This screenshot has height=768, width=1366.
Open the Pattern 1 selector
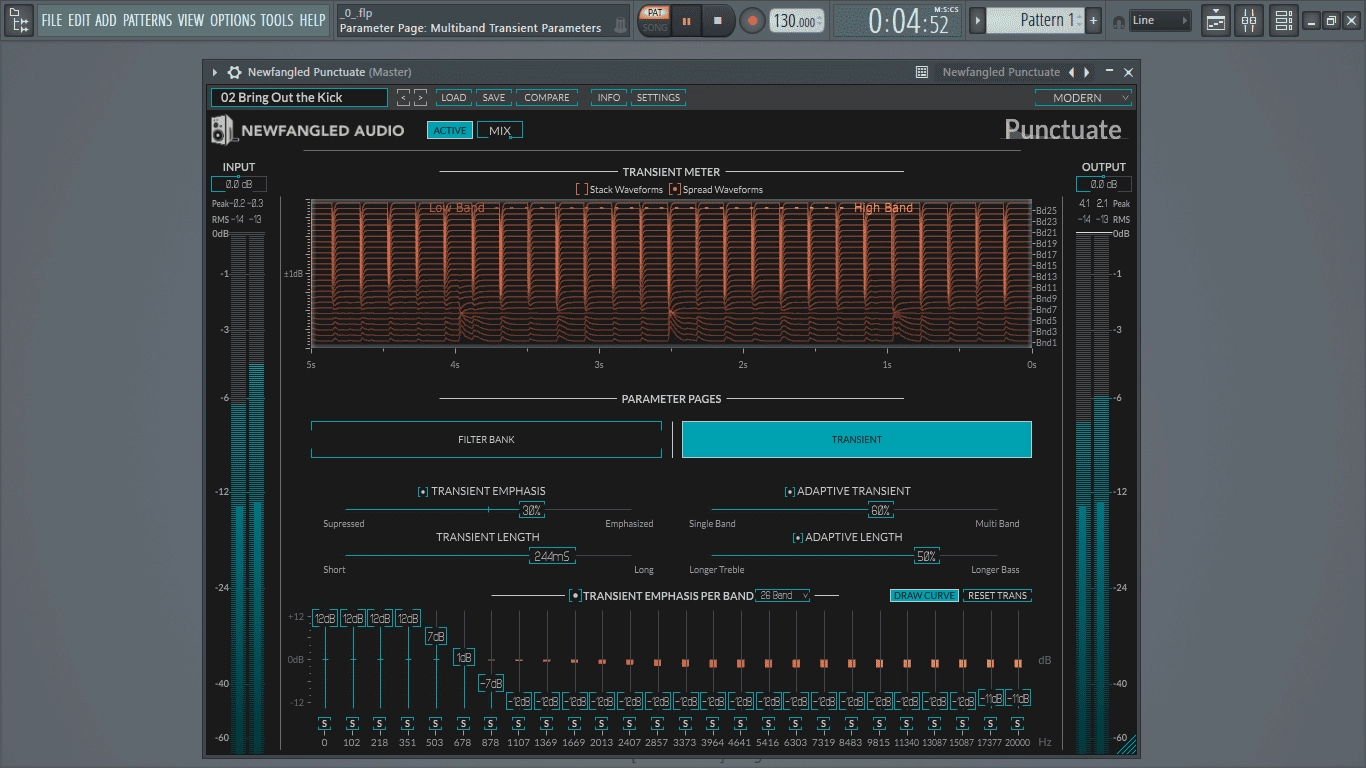pos(1035,20)
